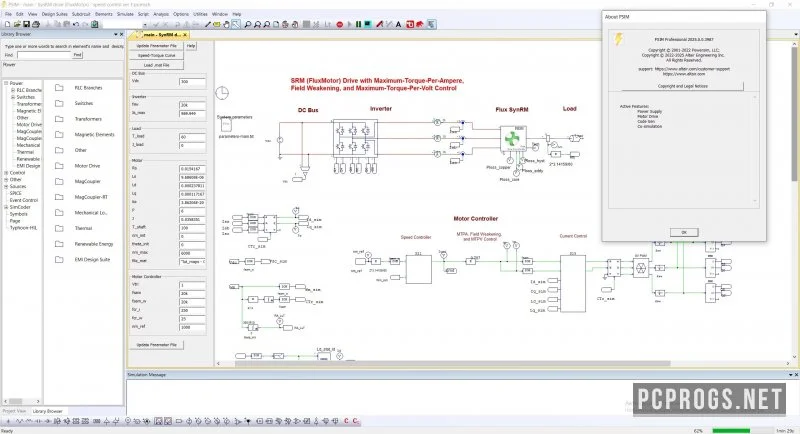Switch to the Project View tab

click(14, 411)
